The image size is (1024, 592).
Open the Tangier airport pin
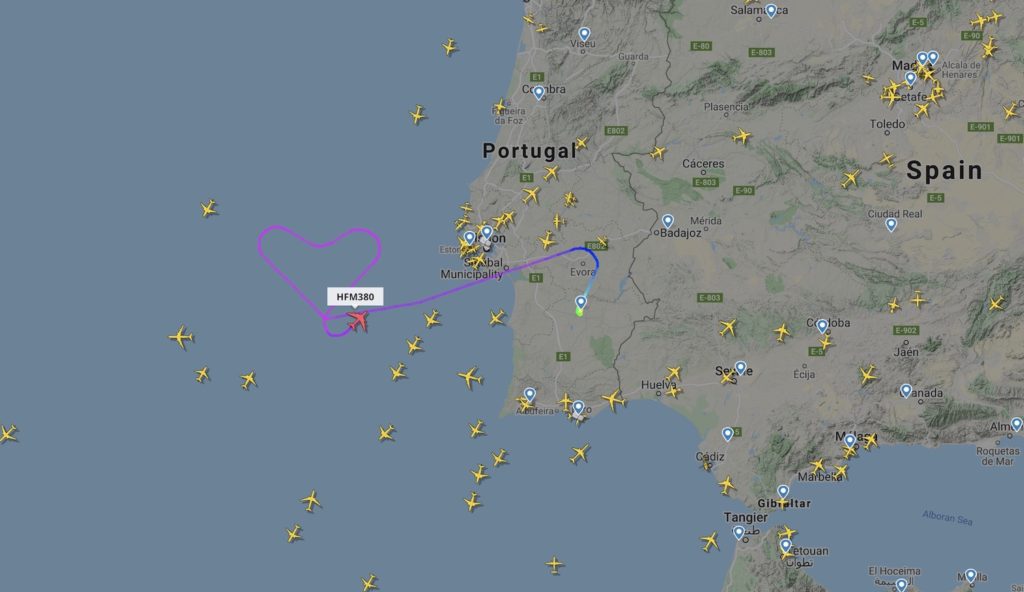pos(739,533)
